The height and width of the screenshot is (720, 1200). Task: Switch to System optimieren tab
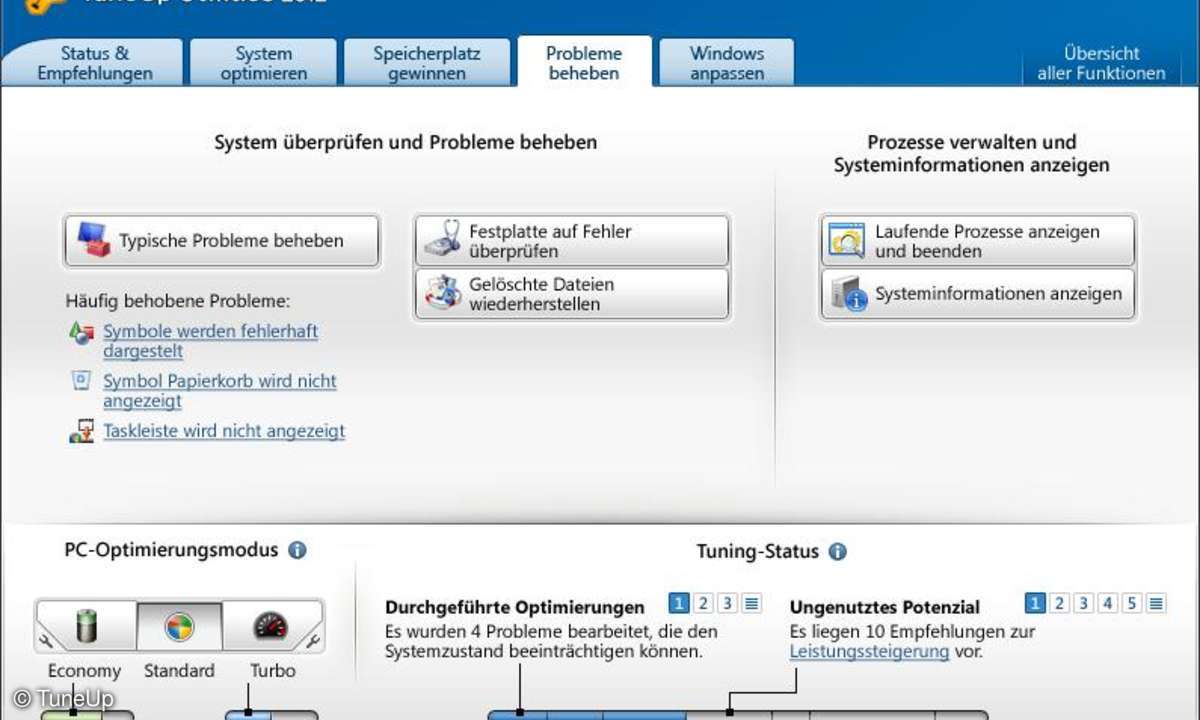point(264,63)
